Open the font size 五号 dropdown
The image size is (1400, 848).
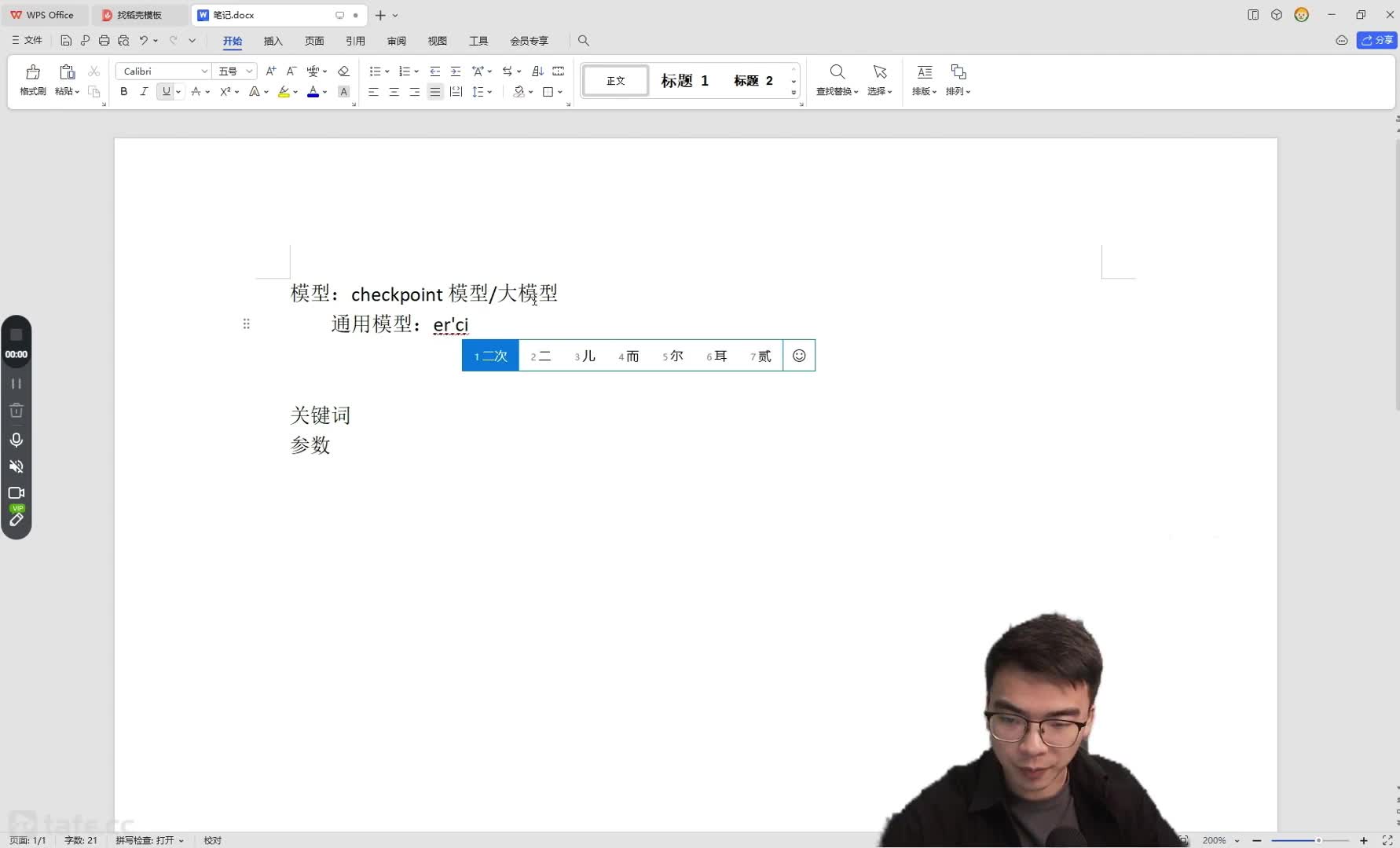point(249,71)
